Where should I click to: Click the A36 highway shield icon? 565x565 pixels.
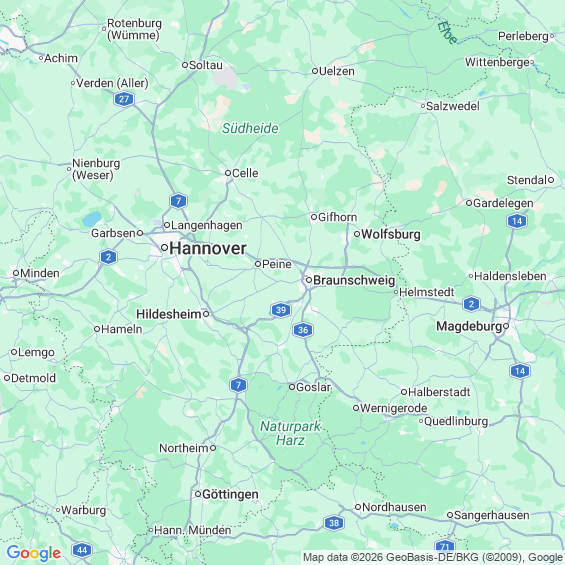303,330
